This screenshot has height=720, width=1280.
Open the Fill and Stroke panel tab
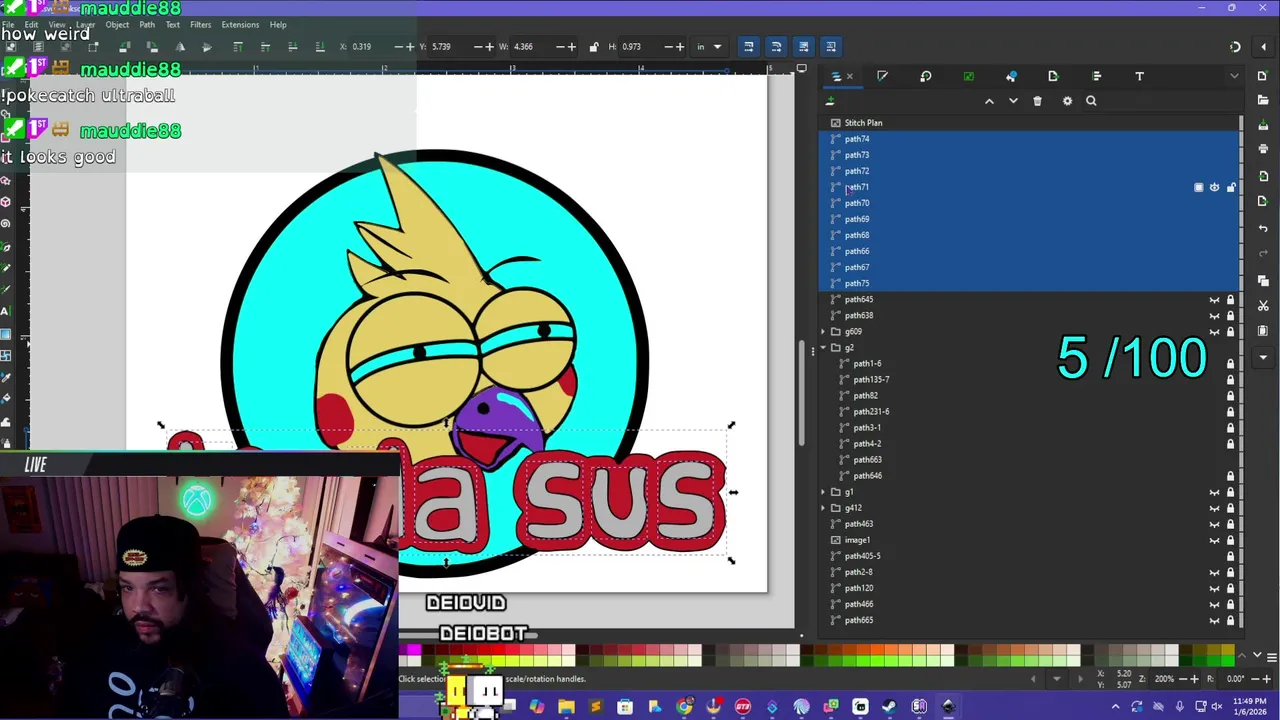coord(882,76)
